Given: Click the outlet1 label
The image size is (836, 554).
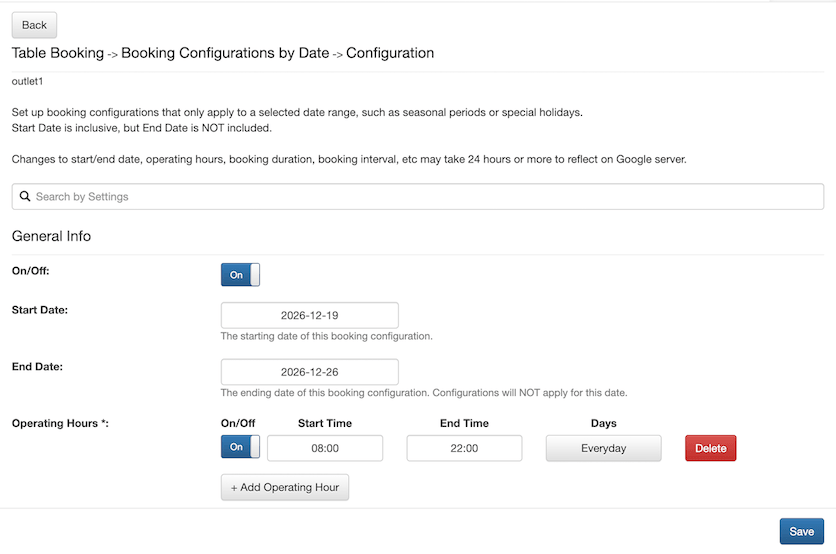Looking at the screenshot, I should (27, 81).
